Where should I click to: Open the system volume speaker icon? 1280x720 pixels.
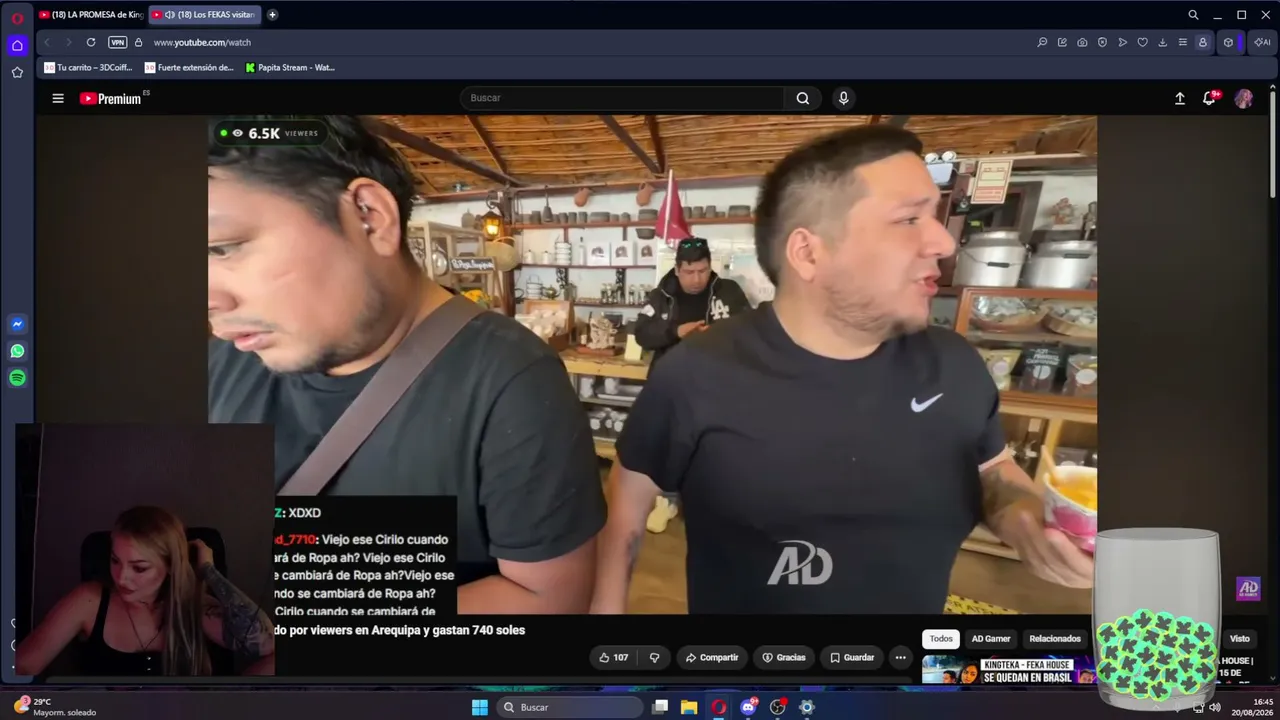[x=1215, y=707]
